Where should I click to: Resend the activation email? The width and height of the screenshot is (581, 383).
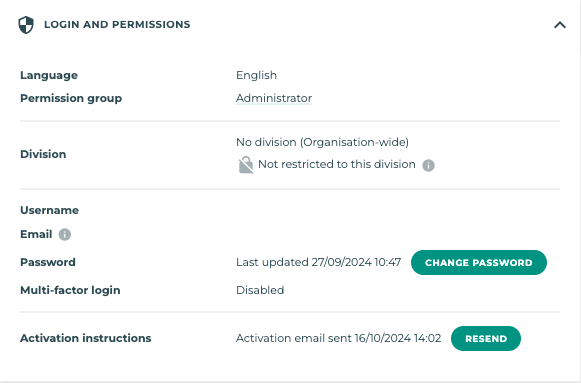[486, 339]
